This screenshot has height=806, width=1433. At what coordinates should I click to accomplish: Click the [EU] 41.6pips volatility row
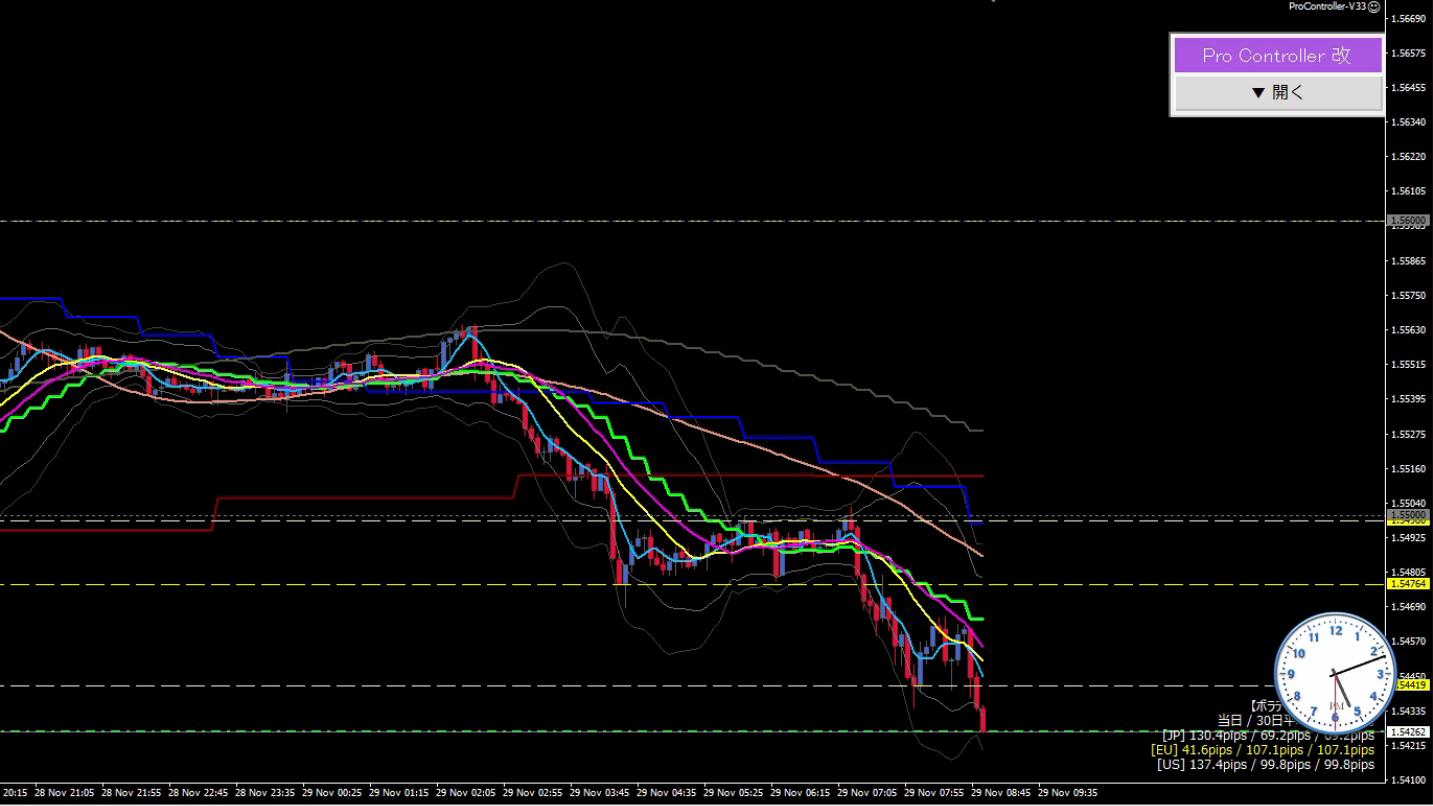[x=1262, y=749]
